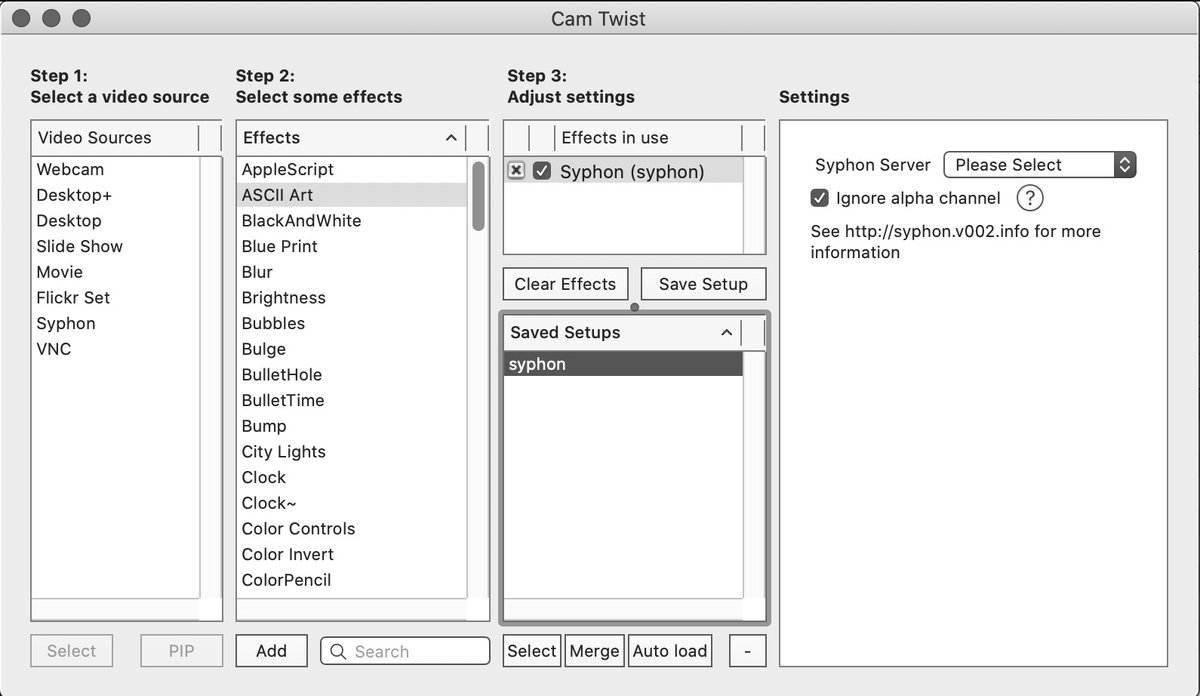The image size is (1200, 696).
Task: Click the minus button to remove setup
Action: click(x=748, y=651)
